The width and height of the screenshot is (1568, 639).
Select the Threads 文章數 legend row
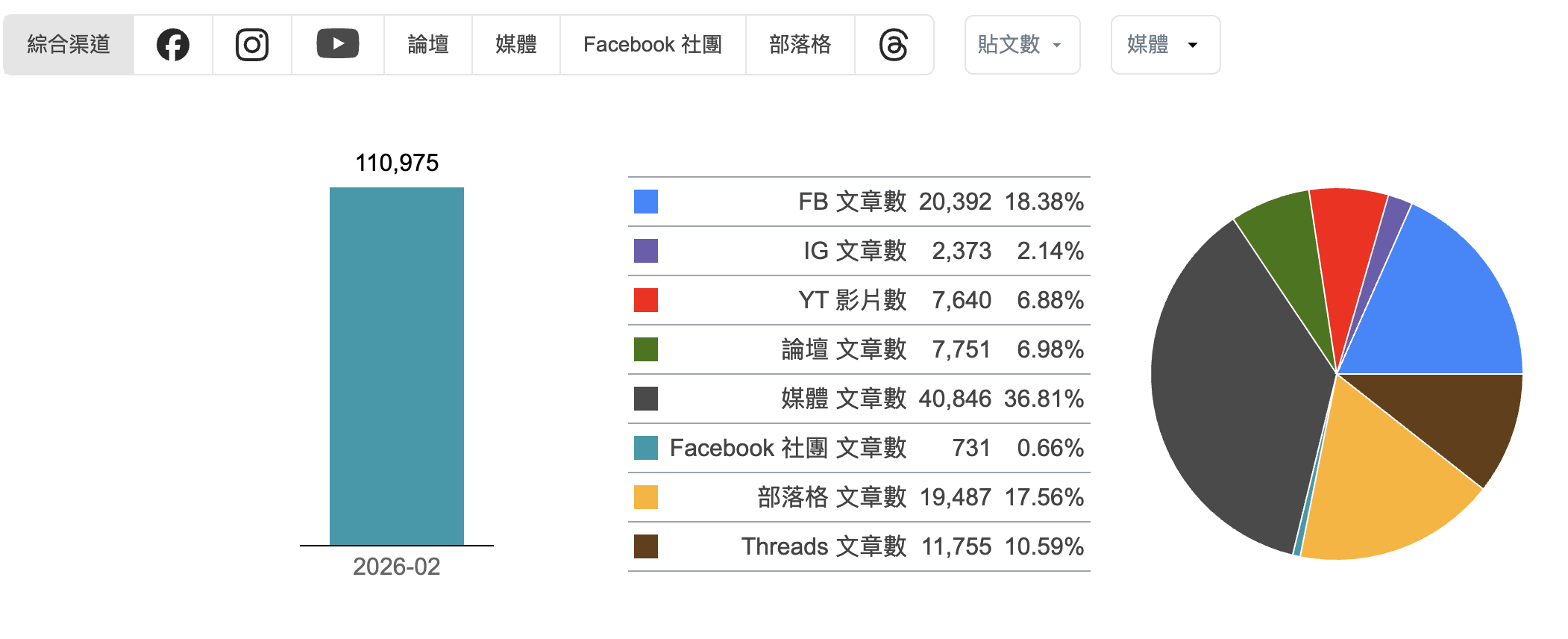pyautogui.click(x=859, y=546)
